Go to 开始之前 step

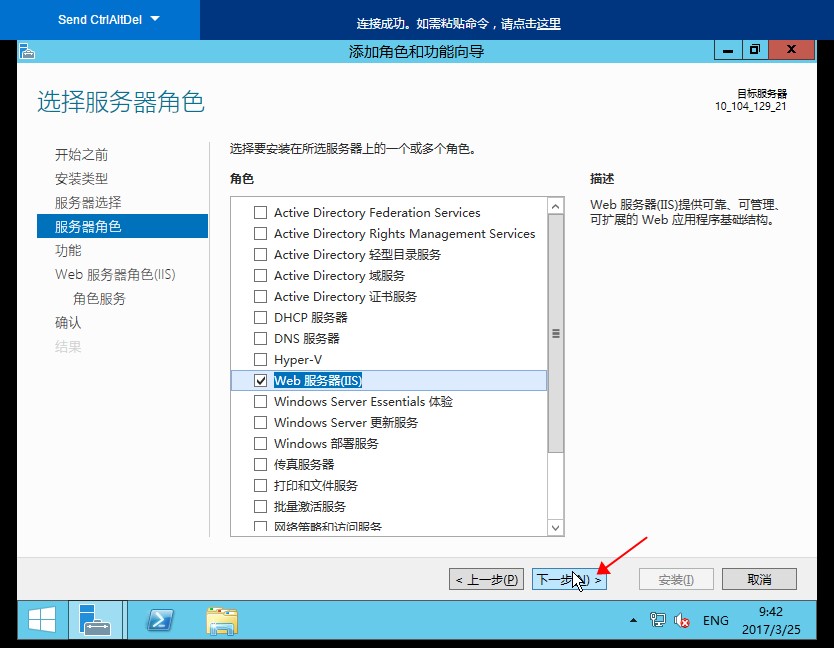point(81,155)
